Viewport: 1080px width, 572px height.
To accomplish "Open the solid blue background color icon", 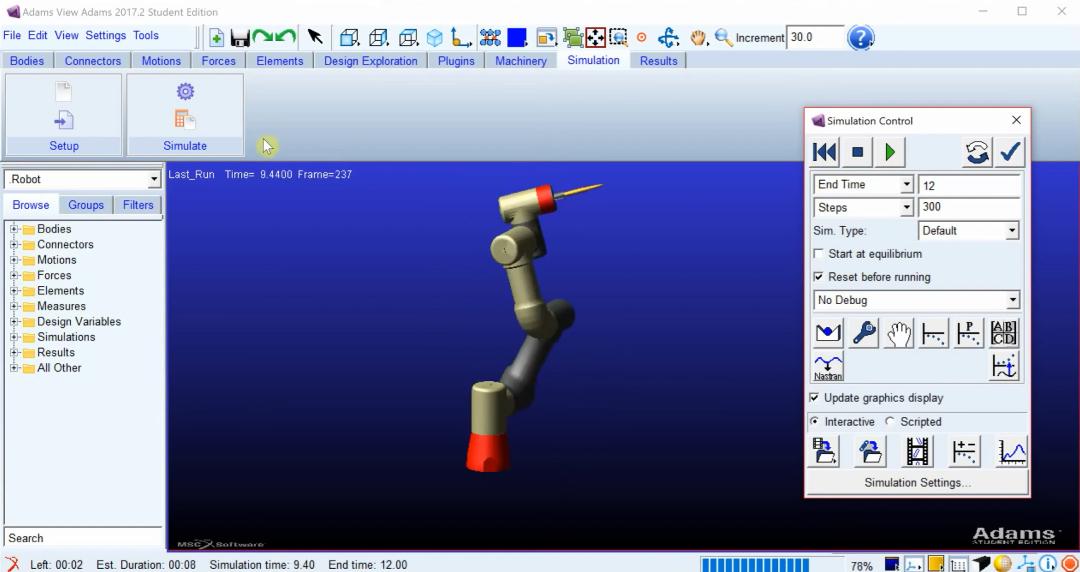I will (517, 37).
